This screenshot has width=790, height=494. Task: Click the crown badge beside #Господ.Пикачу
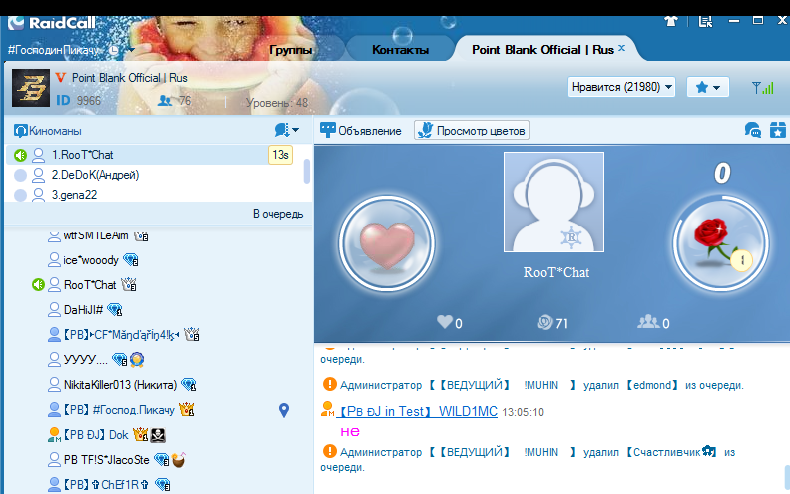(186, 409)
